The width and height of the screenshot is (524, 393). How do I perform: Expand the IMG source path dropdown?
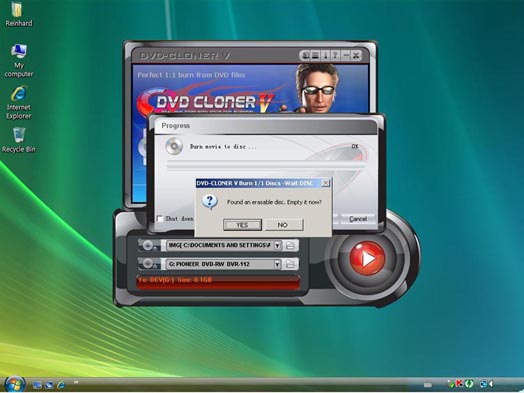[x=277, y=246]
